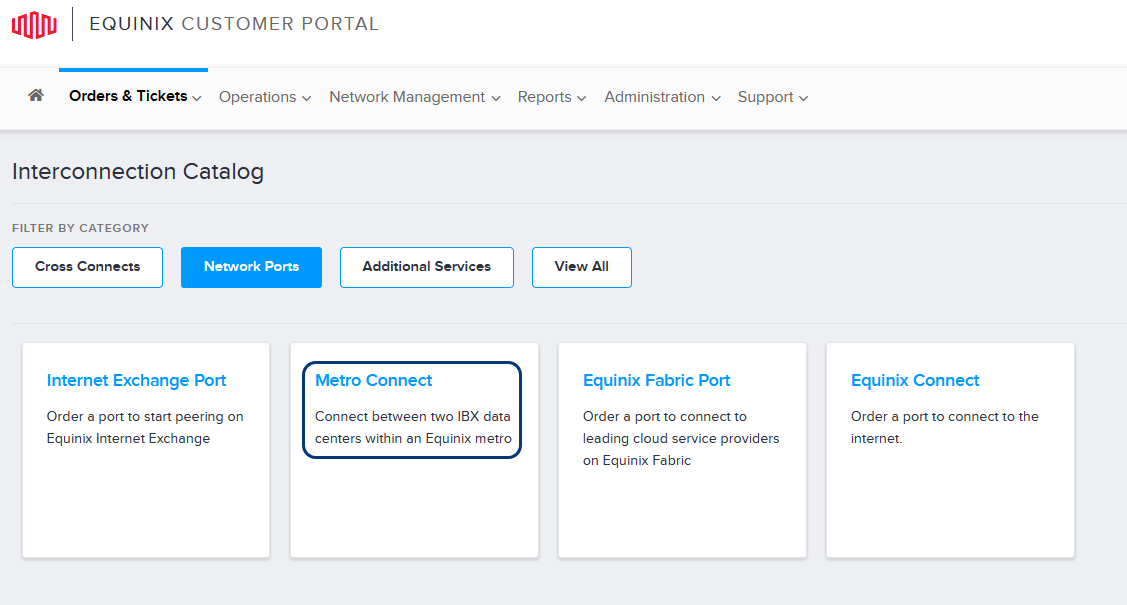
Task: Click the chevron next to Orders & Tickets
Action: 197,98
